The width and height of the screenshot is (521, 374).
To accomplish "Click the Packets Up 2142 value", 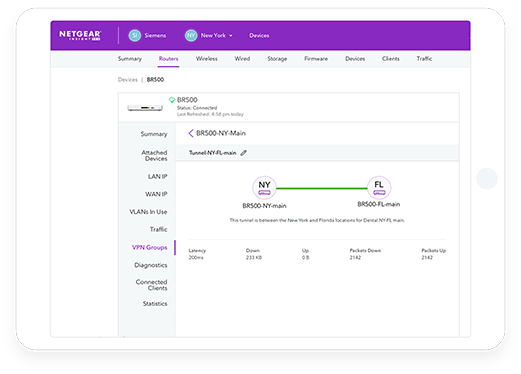I will [427, 258].
